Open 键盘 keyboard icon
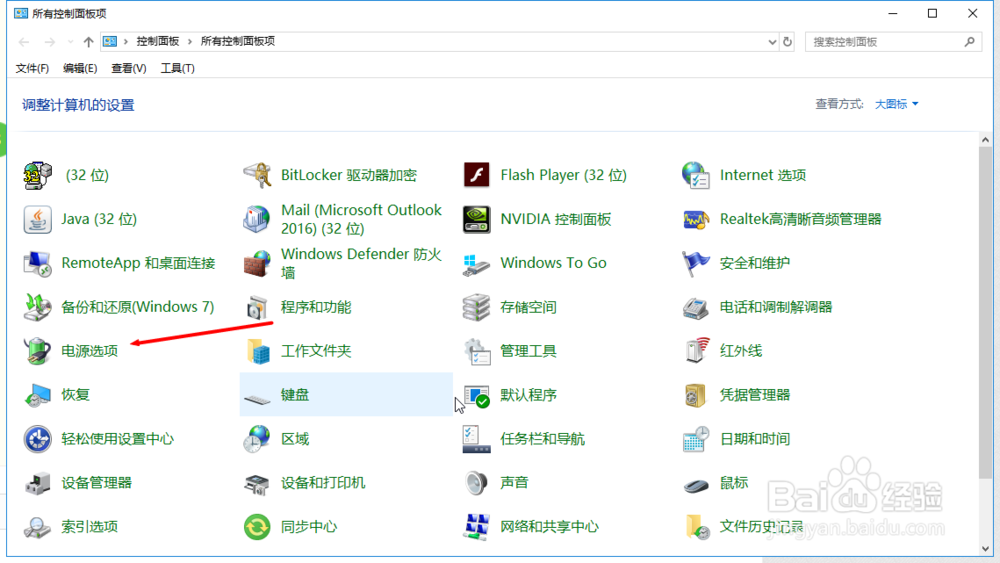This screenshot has width=1000, height=563. pos(257,398)
